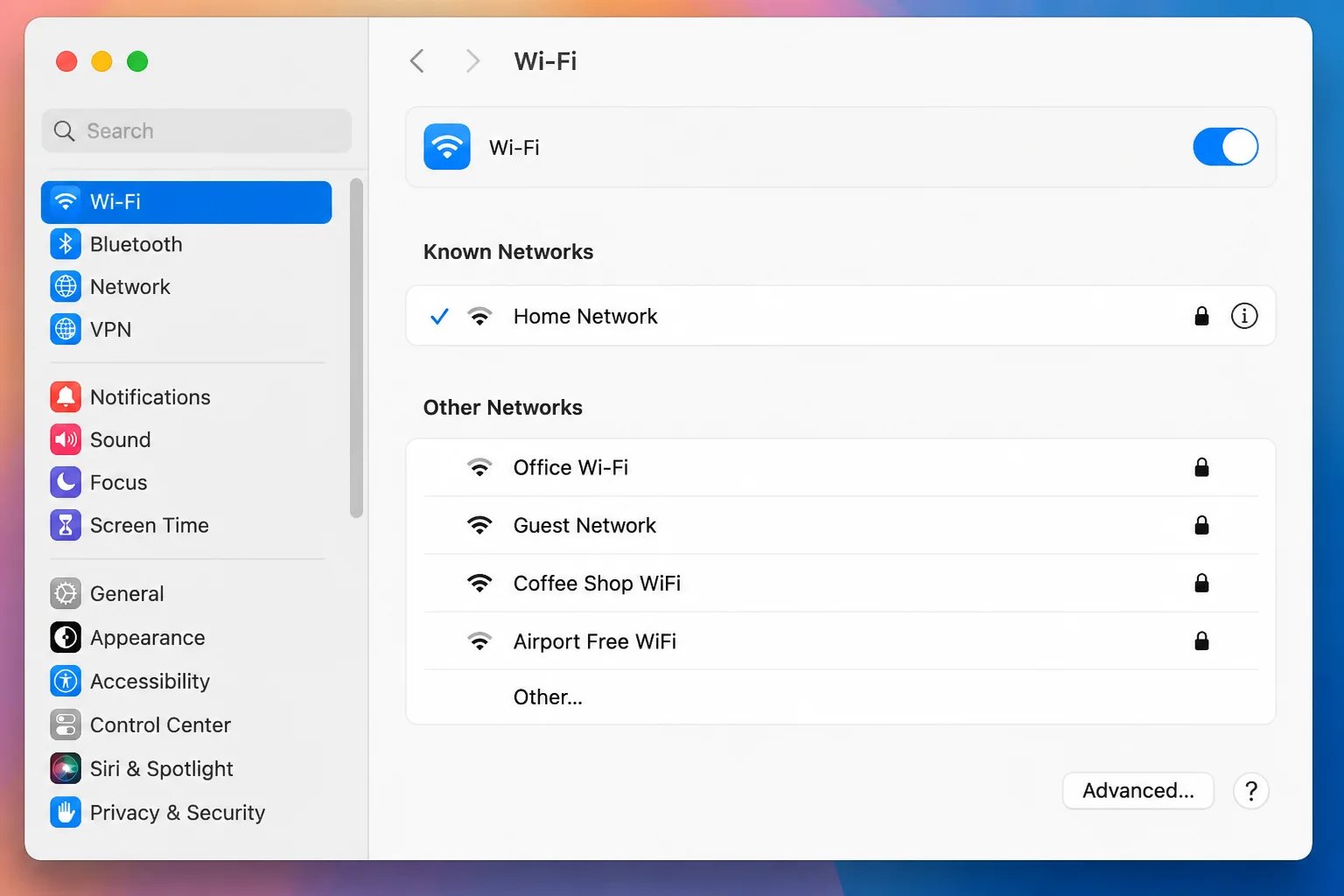Click the Bluetooth sidebar icon

66,244
